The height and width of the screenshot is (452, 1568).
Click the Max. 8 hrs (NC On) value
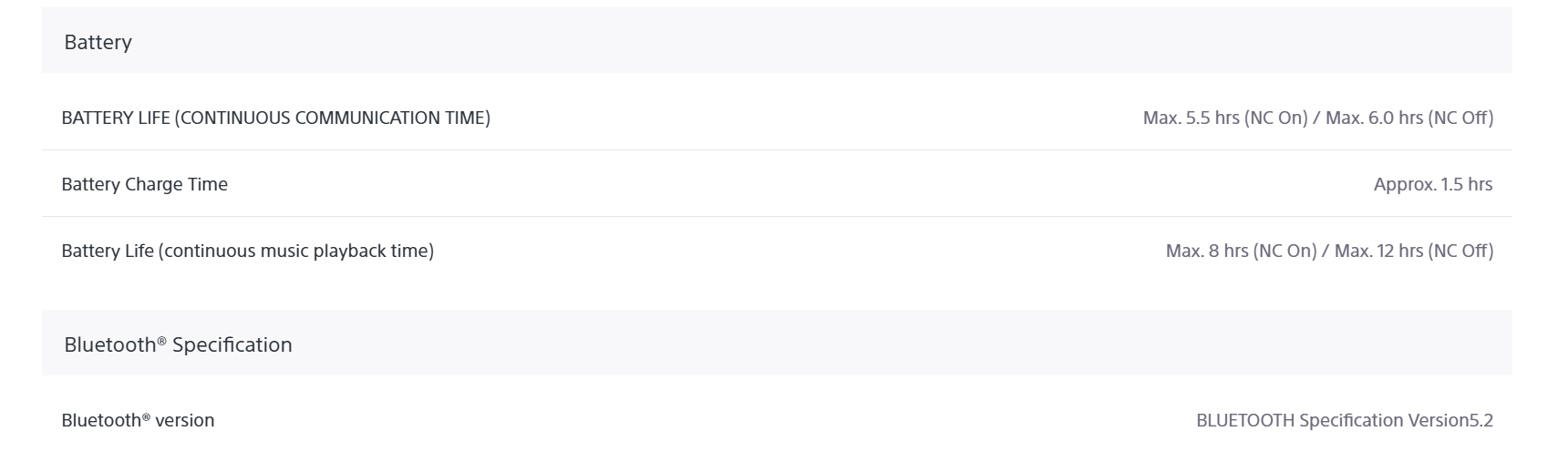point(1241,251)
